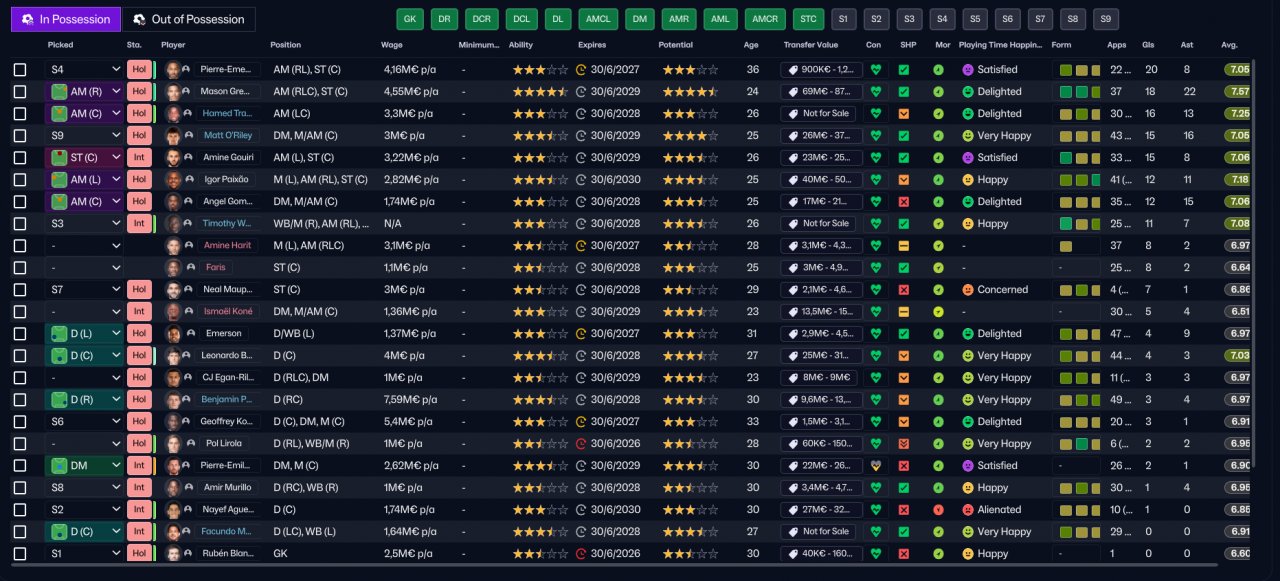The image size is (1280, 581).
Task: Sort by the Wage column header
Action: [x=391, y=45]
